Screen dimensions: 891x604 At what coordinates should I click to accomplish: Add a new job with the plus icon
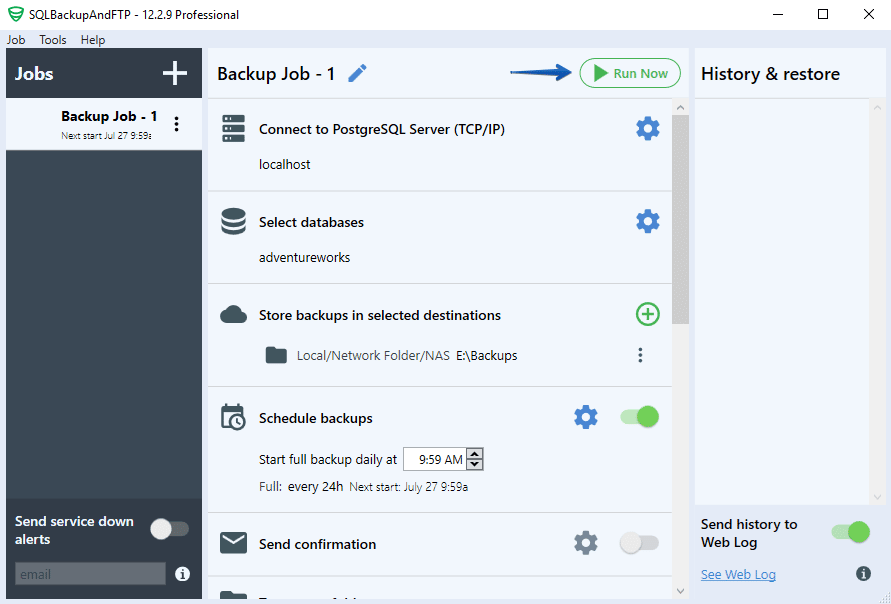point(174,73)
